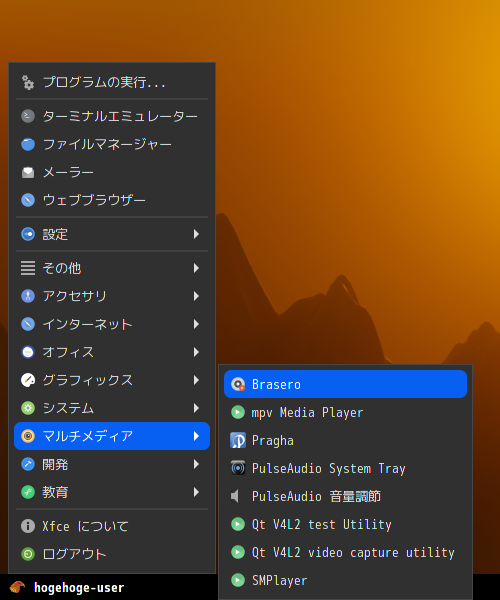Click the オフィス label
This screenshot has width=500, height=600.
[x=68, y=352]
